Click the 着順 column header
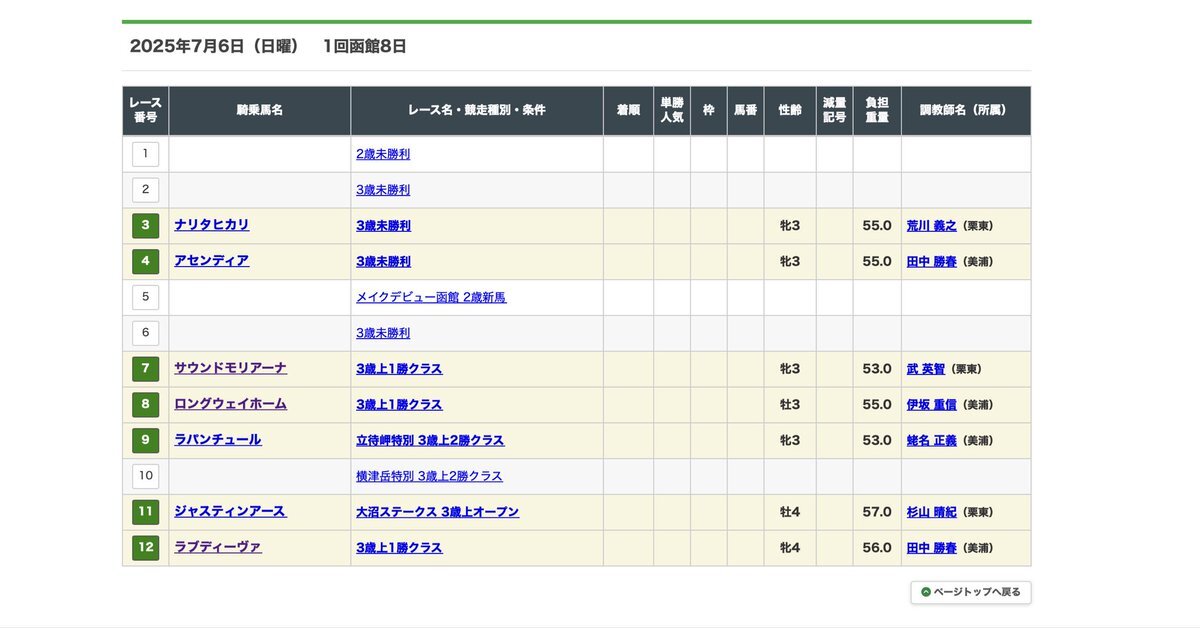Image resolution: width=1200 pixels, height=628 pixels. (x=629, y=111)
